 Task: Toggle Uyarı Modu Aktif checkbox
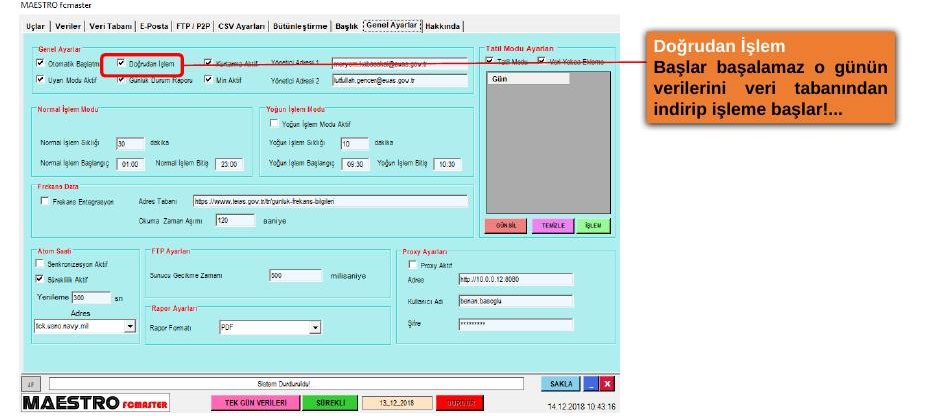[41, 79]
